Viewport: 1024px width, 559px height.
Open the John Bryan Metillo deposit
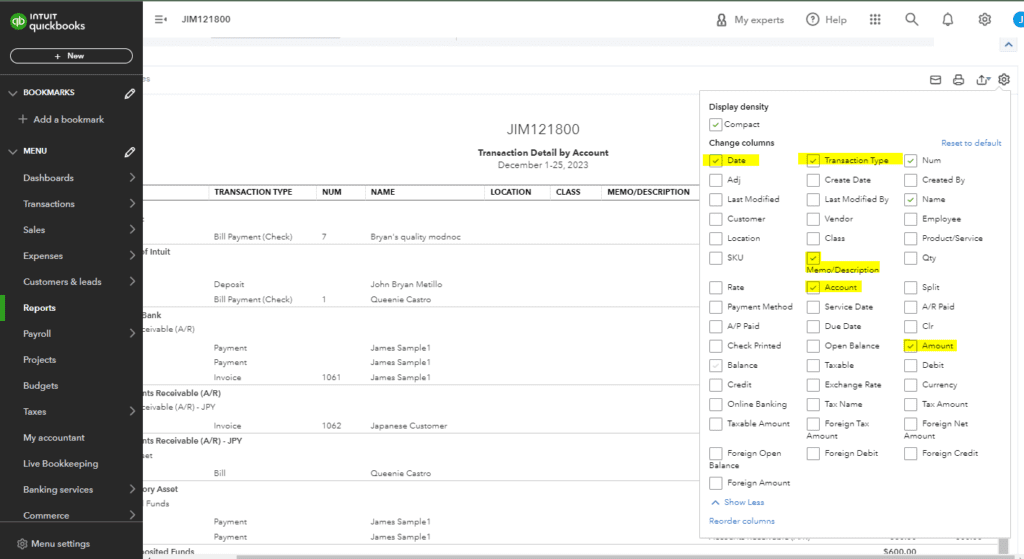[x=406, y=284]
